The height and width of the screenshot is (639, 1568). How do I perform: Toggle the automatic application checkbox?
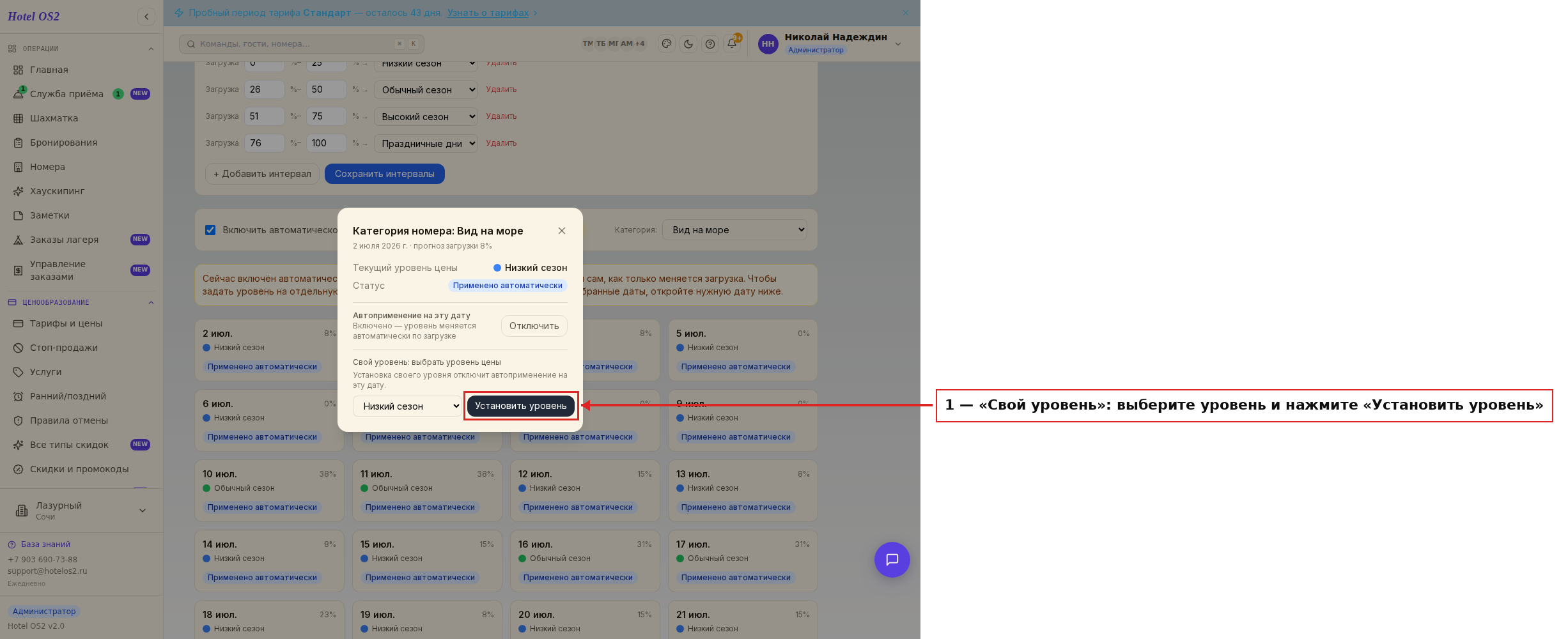(x=210, y=230)
